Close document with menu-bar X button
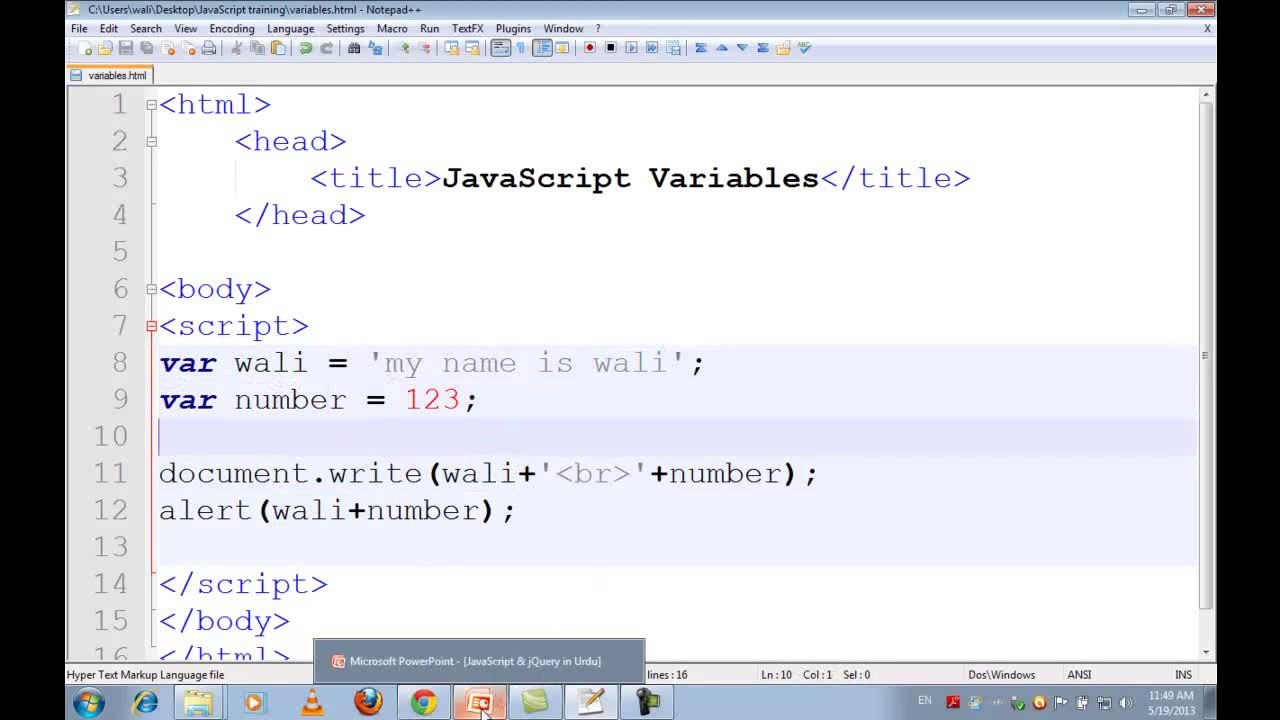The width and height of the screenshot is (1280, 720). [1207, 29]
